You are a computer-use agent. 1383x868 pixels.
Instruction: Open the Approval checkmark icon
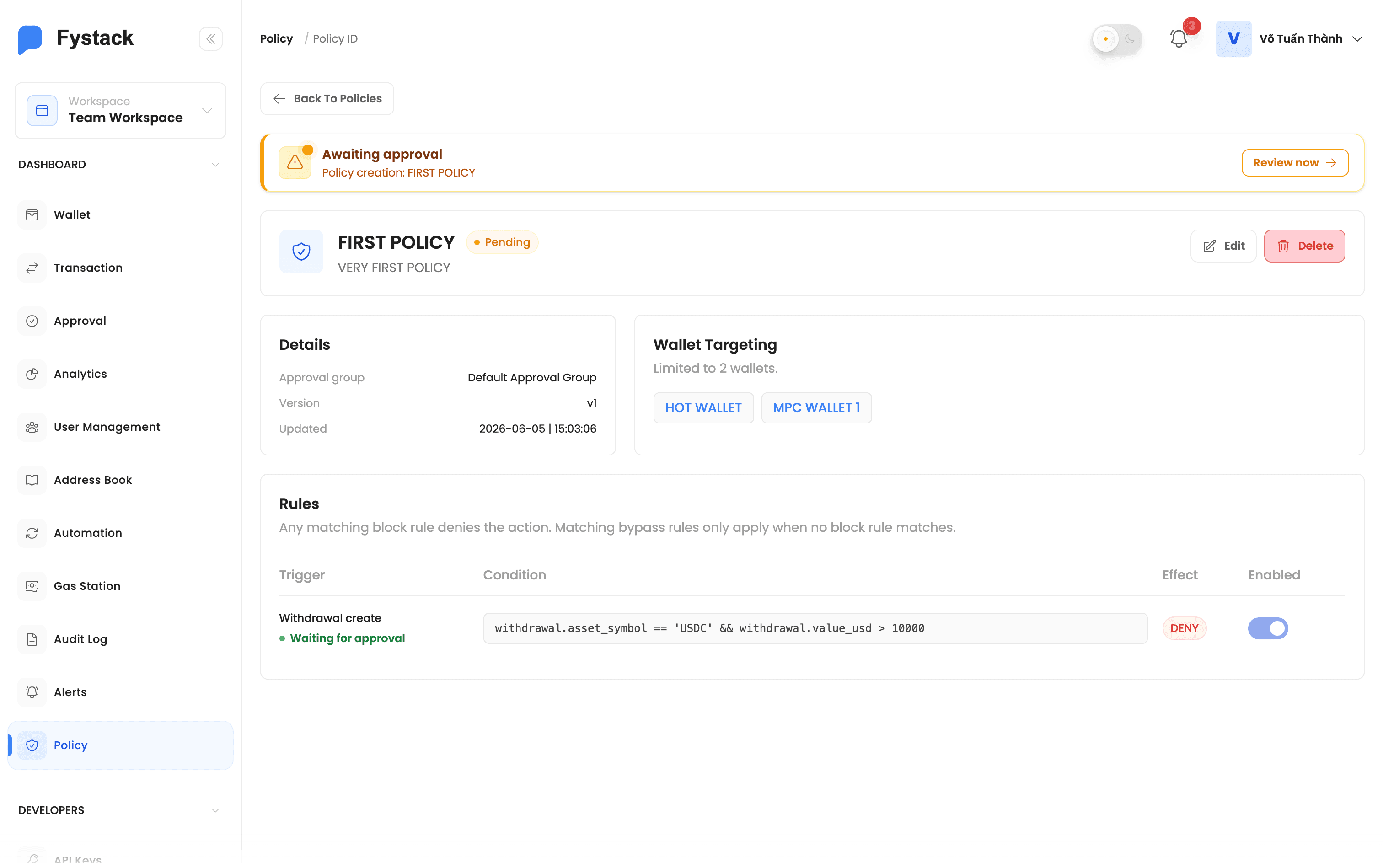click(32, 321)
